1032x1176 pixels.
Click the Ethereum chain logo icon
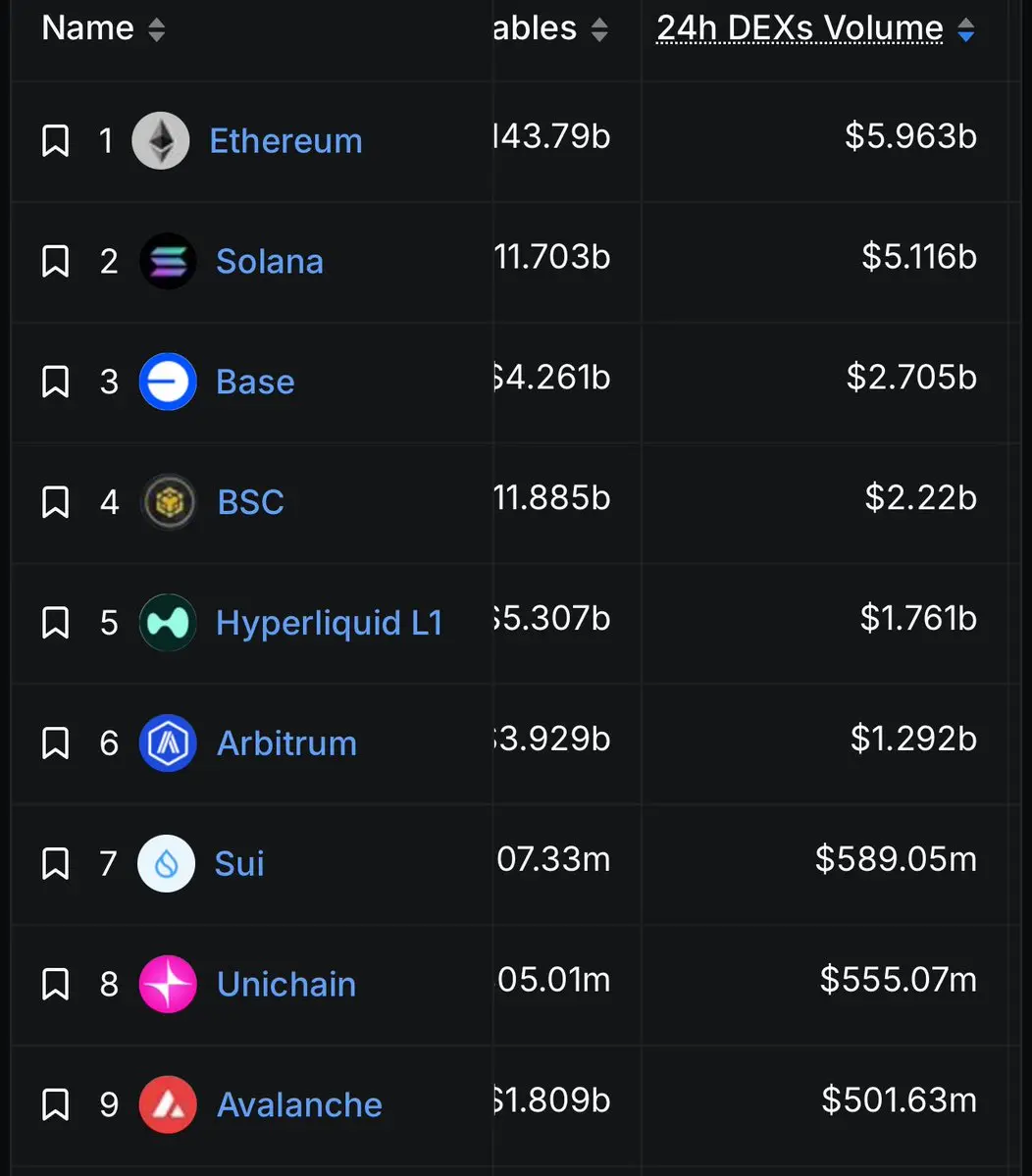coord(161,140)
